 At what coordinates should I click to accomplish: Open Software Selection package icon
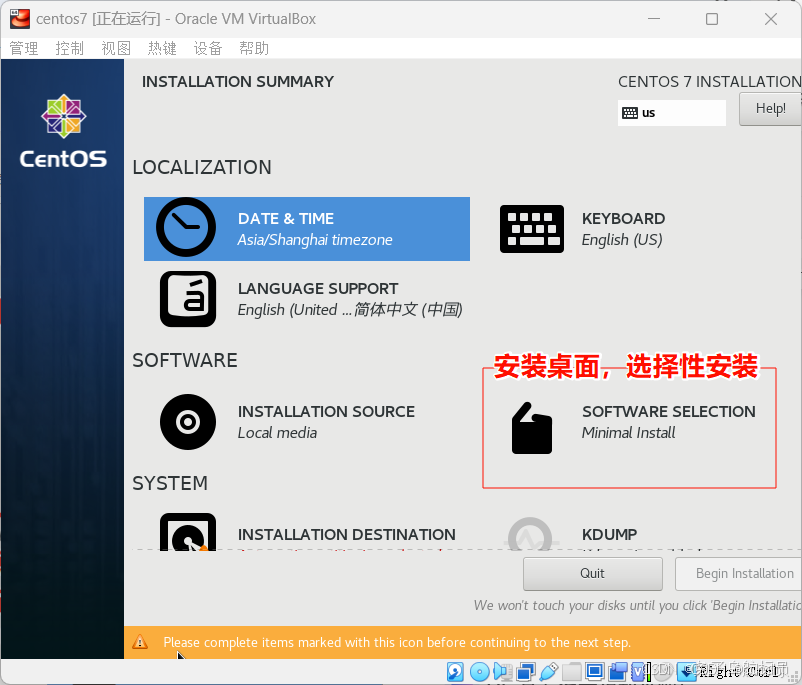click(532, 429)
